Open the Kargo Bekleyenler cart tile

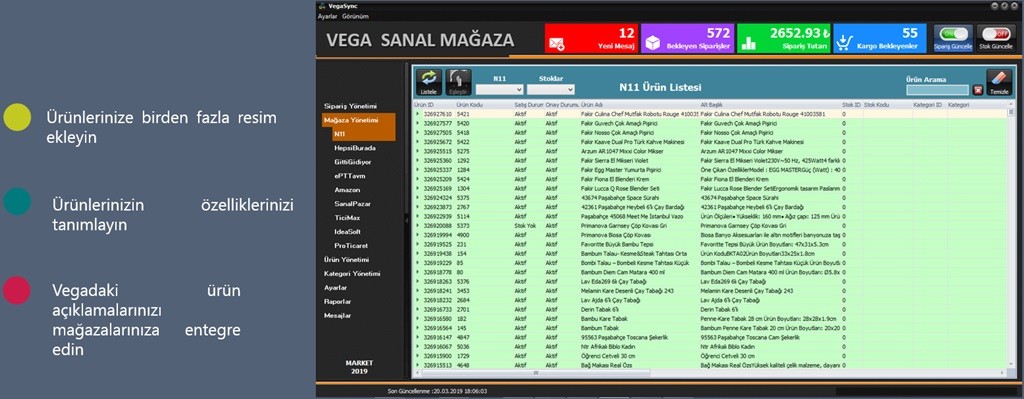(880, 39)
